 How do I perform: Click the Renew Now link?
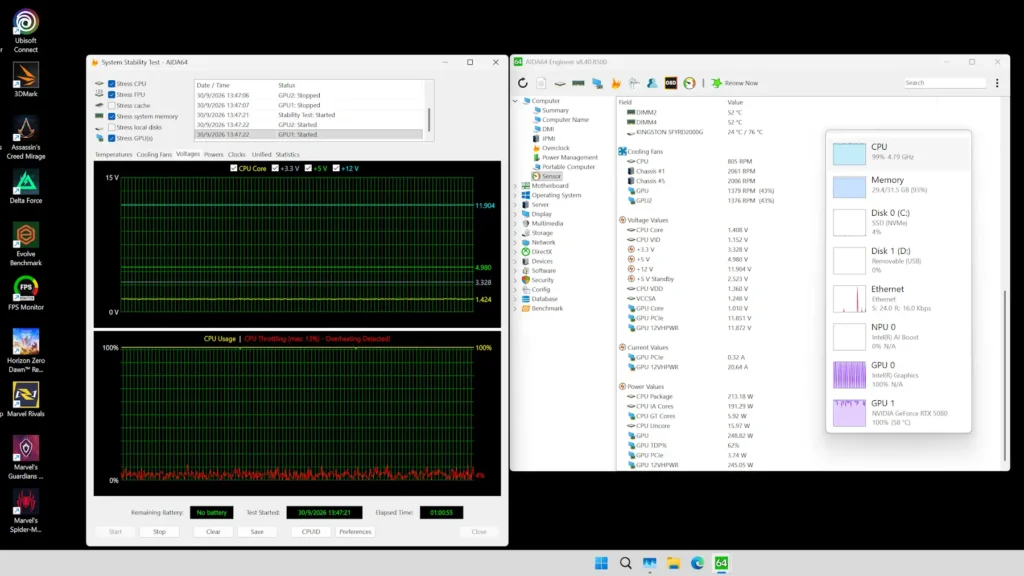(x=741, y=83)
